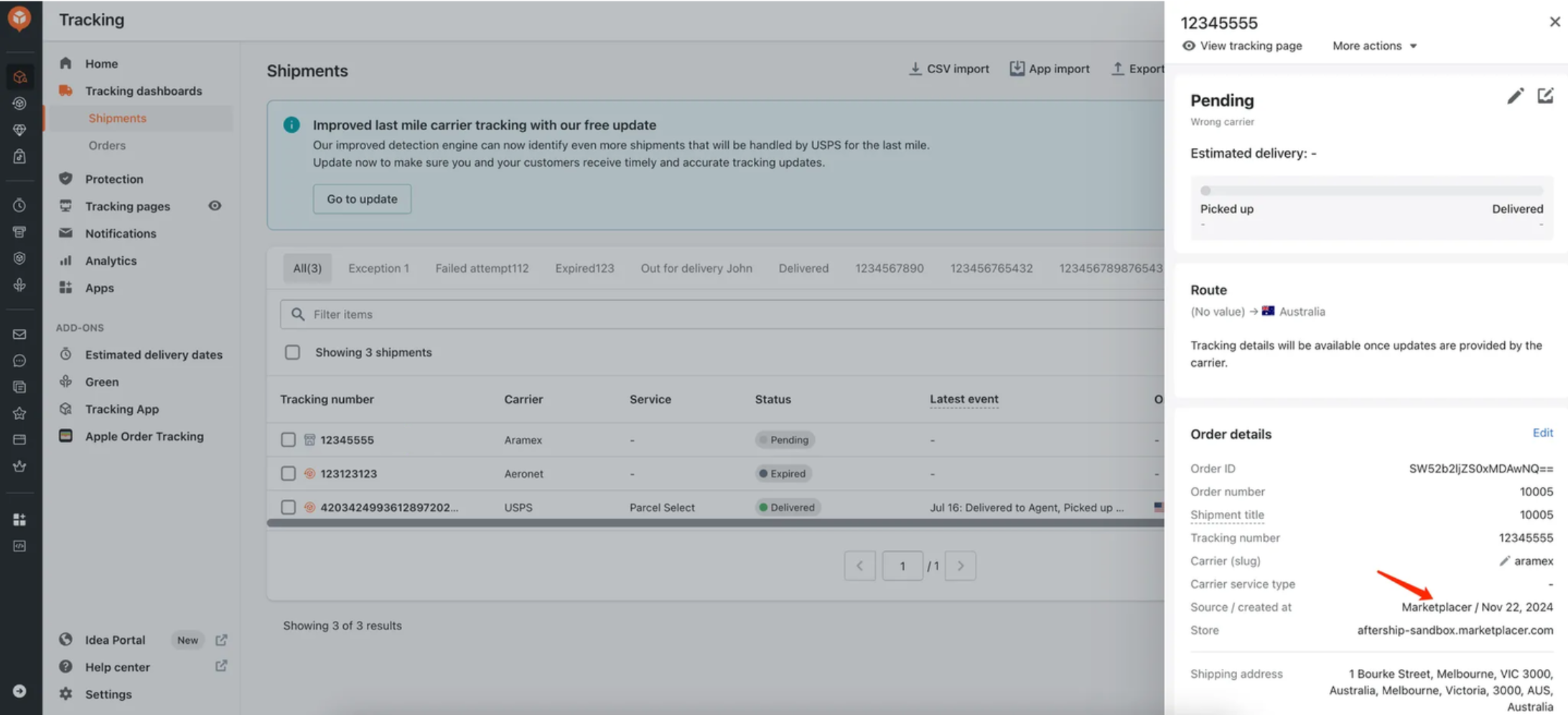Select all with Showing 3 shipments checkbox
This screenshot has height=715, width=1568.
[292, 352]
